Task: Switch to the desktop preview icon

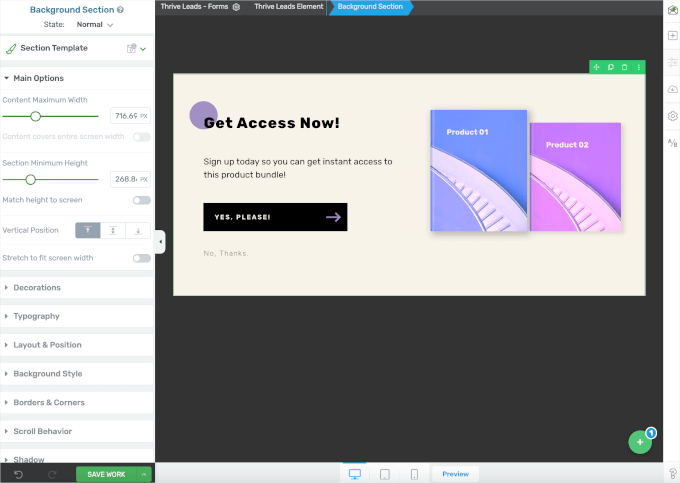Action: pyautogui.click(x=355, y=474)
